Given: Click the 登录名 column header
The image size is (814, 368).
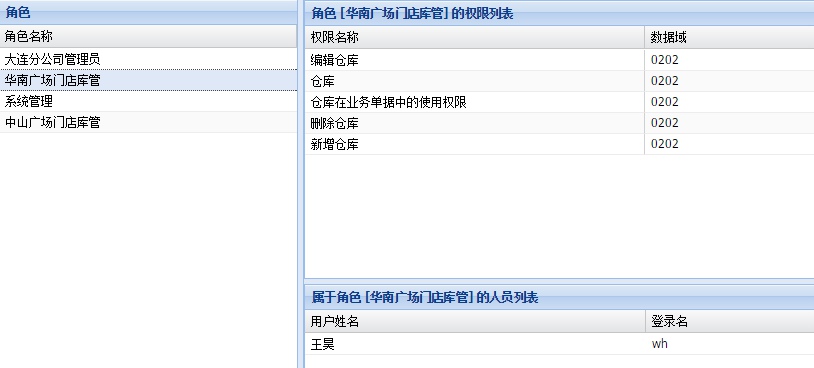Looking at the screenshot, I should tap(730, 322).
